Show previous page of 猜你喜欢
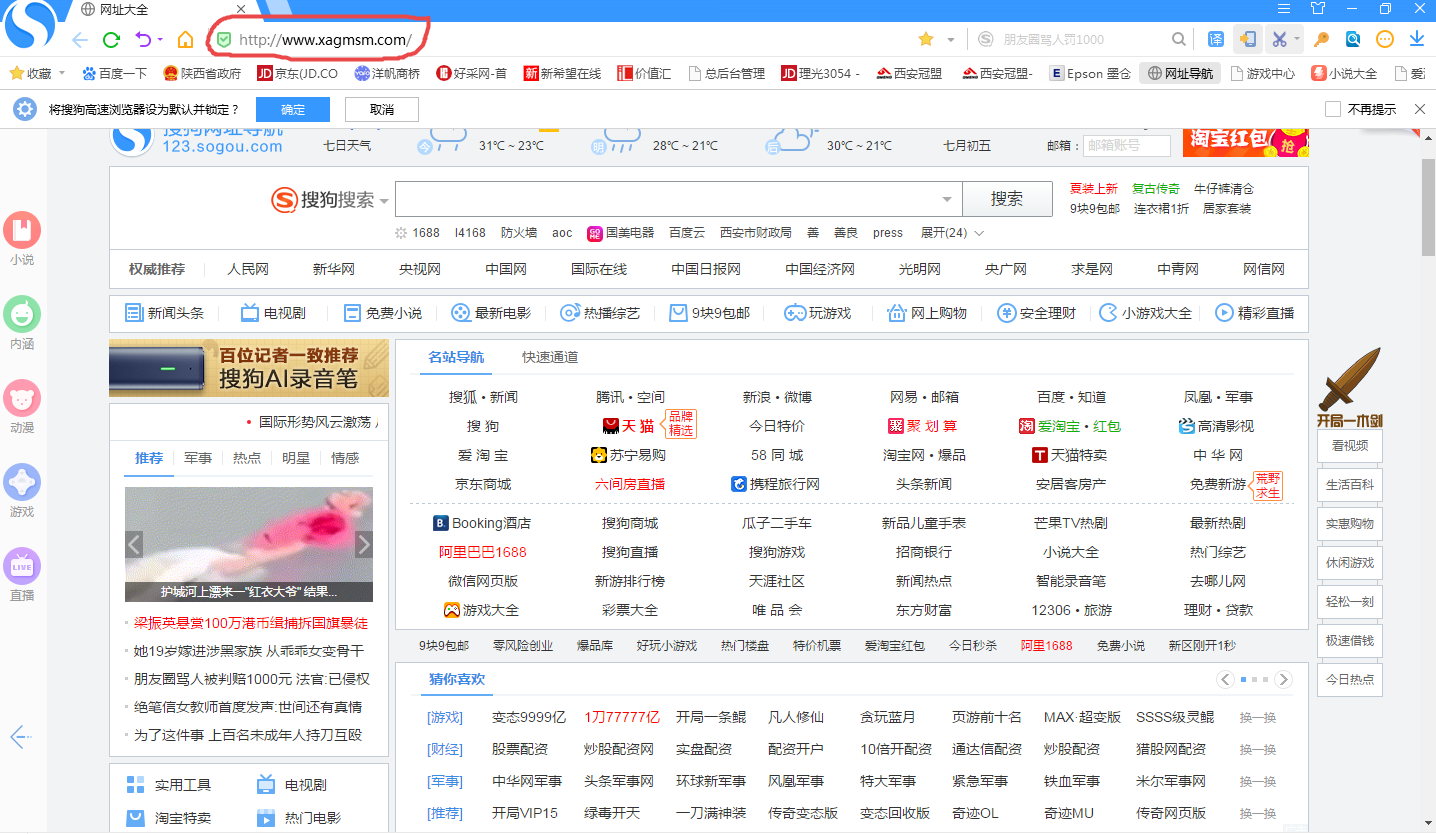 pyautogui.click(x=1225, y=680)
